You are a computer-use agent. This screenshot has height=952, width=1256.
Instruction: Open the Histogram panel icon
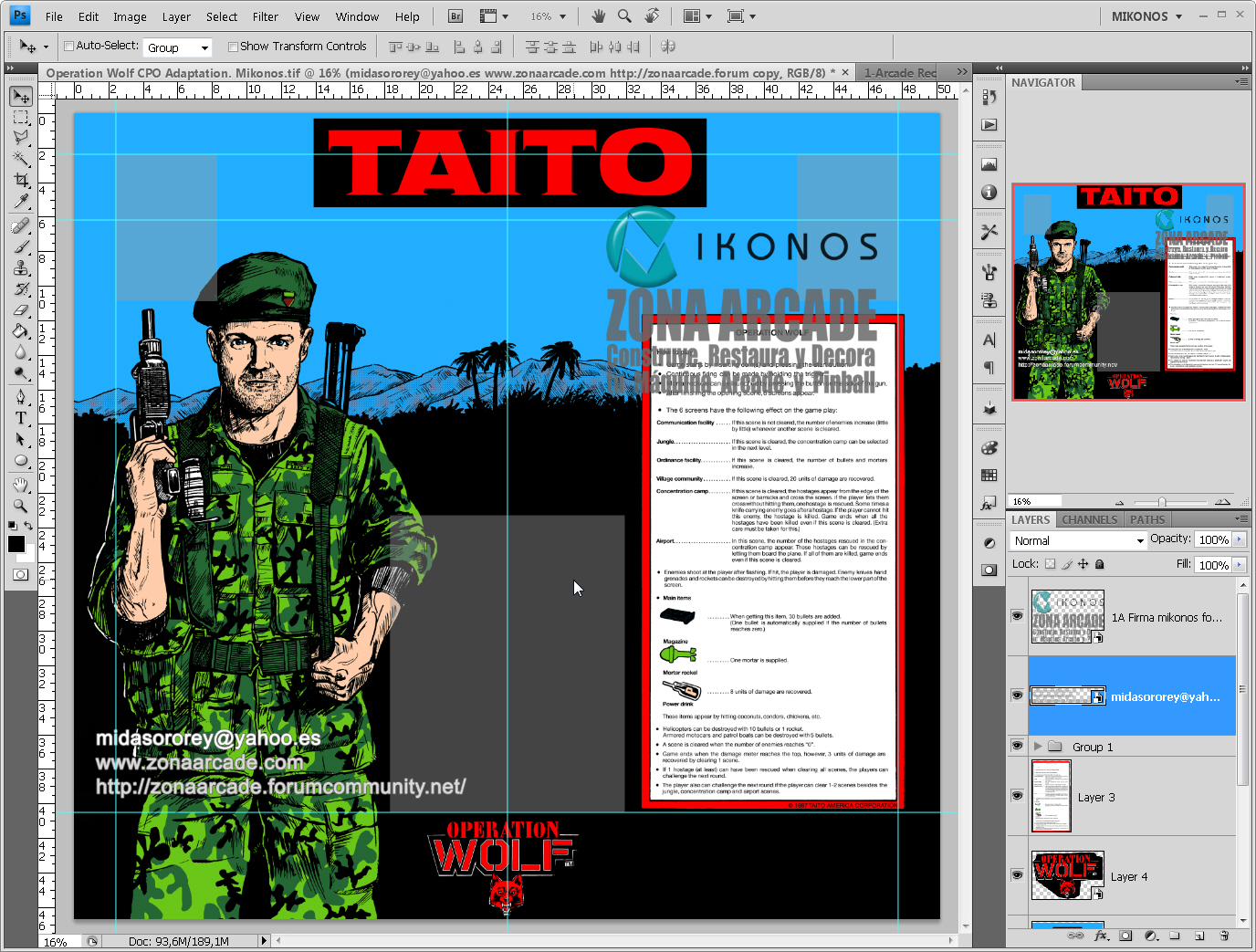coord(989,164)
